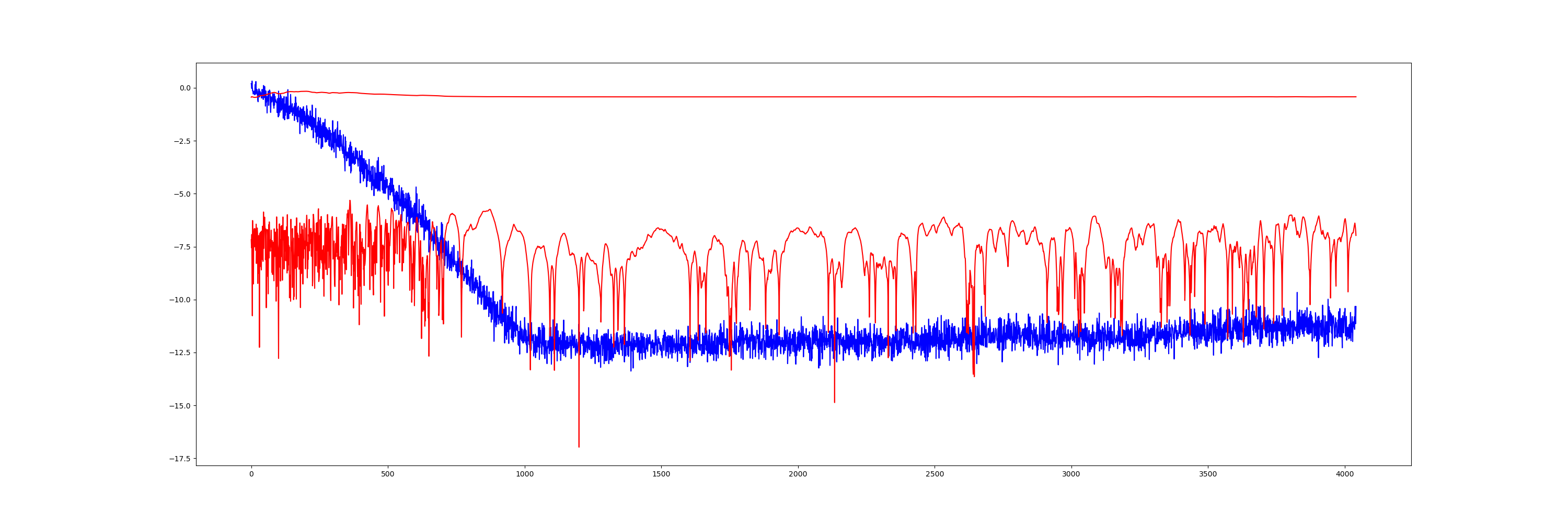Click the y-axis label −12.5
This screenshot has width=1568, height=523.
[x=180, y=353]
